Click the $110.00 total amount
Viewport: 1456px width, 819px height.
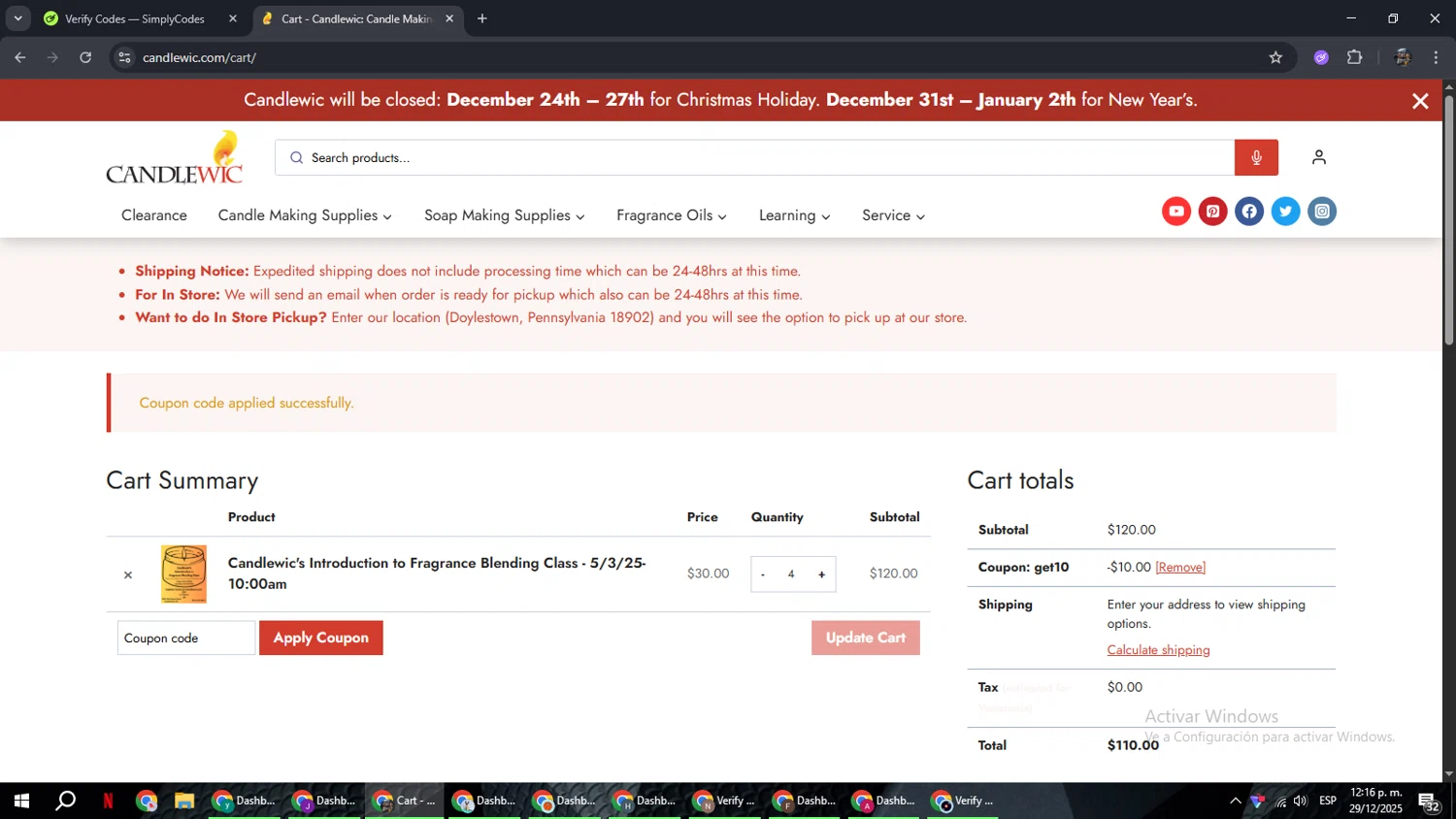coord(1133,745)
